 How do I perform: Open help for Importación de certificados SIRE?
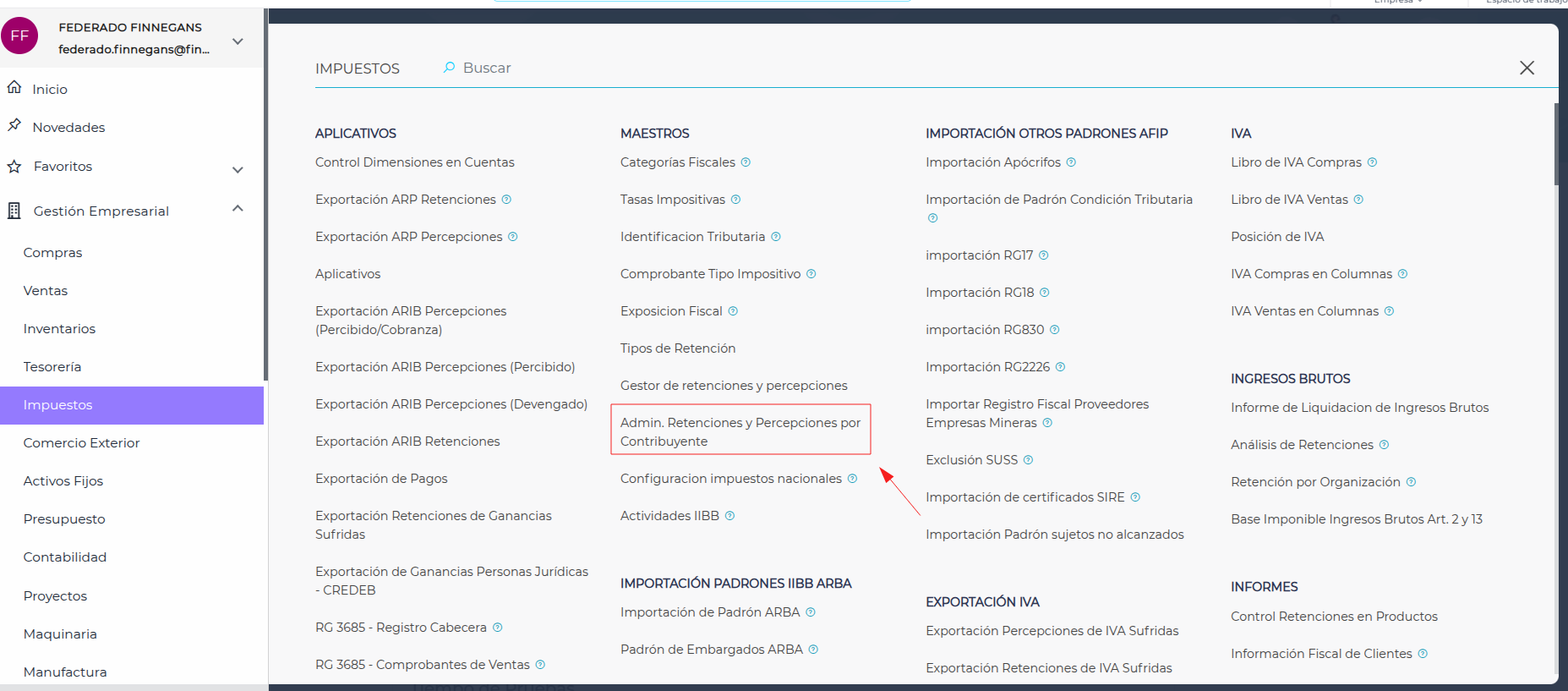pyautogui.click(x=1135, y=497)
